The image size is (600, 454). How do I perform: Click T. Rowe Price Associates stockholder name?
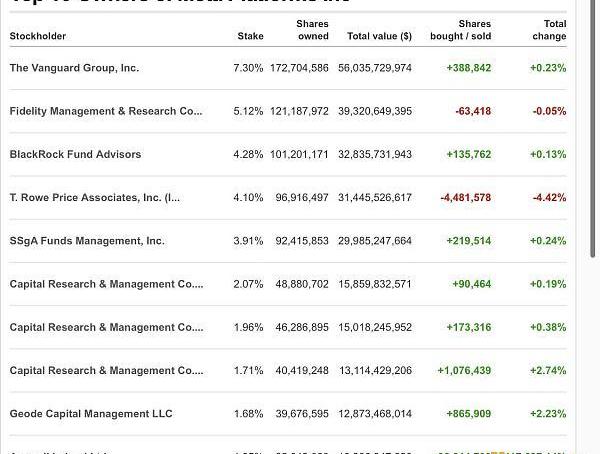click(x=95, y=197)
